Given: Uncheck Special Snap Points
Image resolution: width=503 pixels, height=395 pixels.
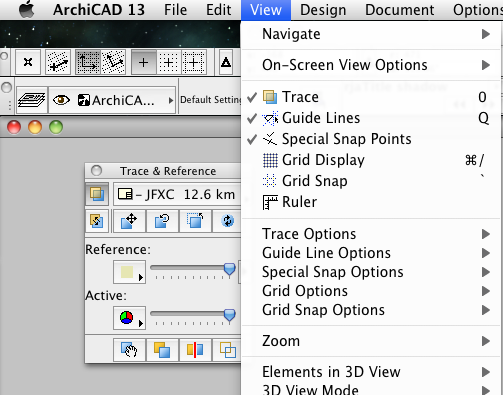Looking at the screenshot, I should click(x=371, y=139).
